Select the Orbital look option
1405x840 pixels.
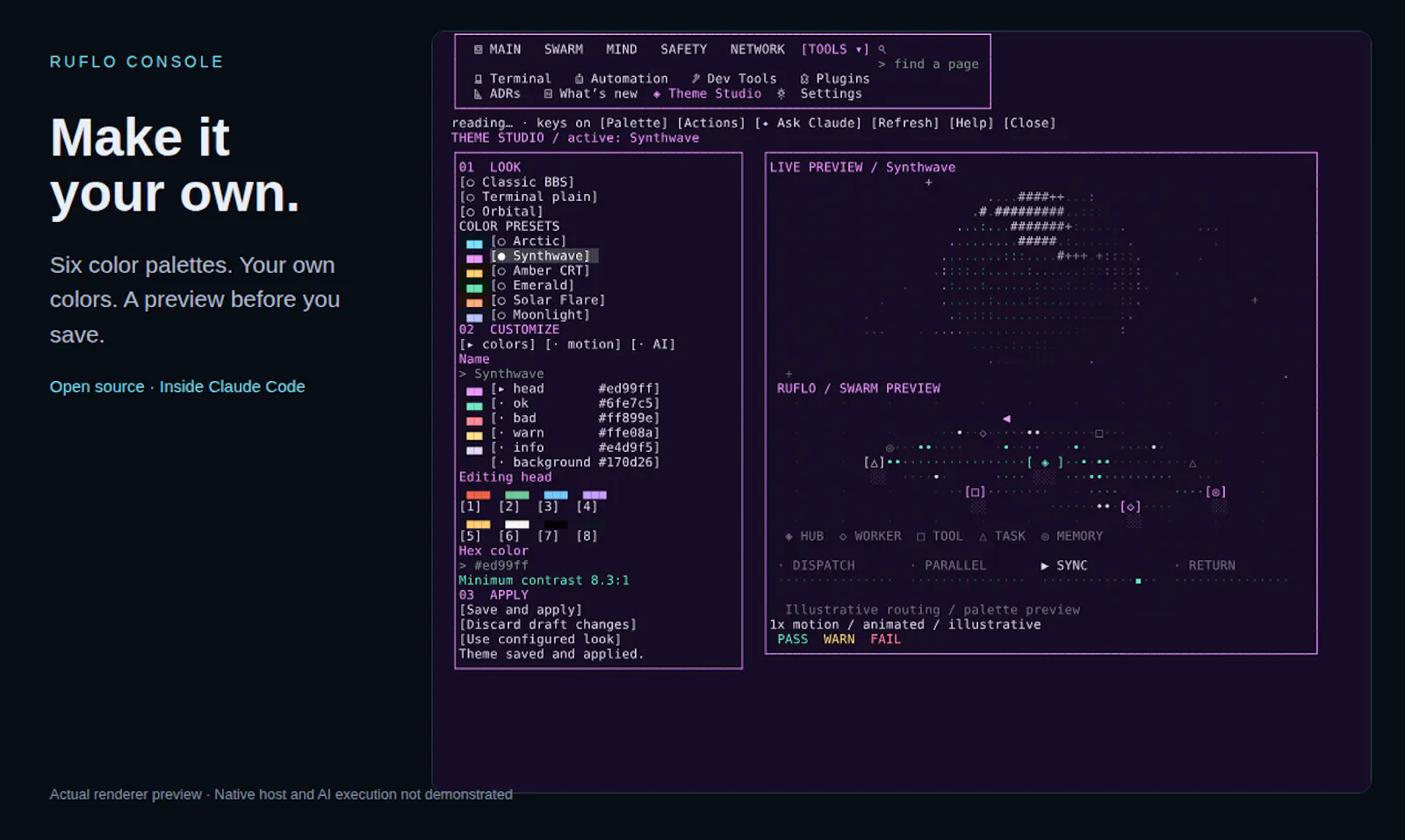pyautogui.click(x=501, y=212)
